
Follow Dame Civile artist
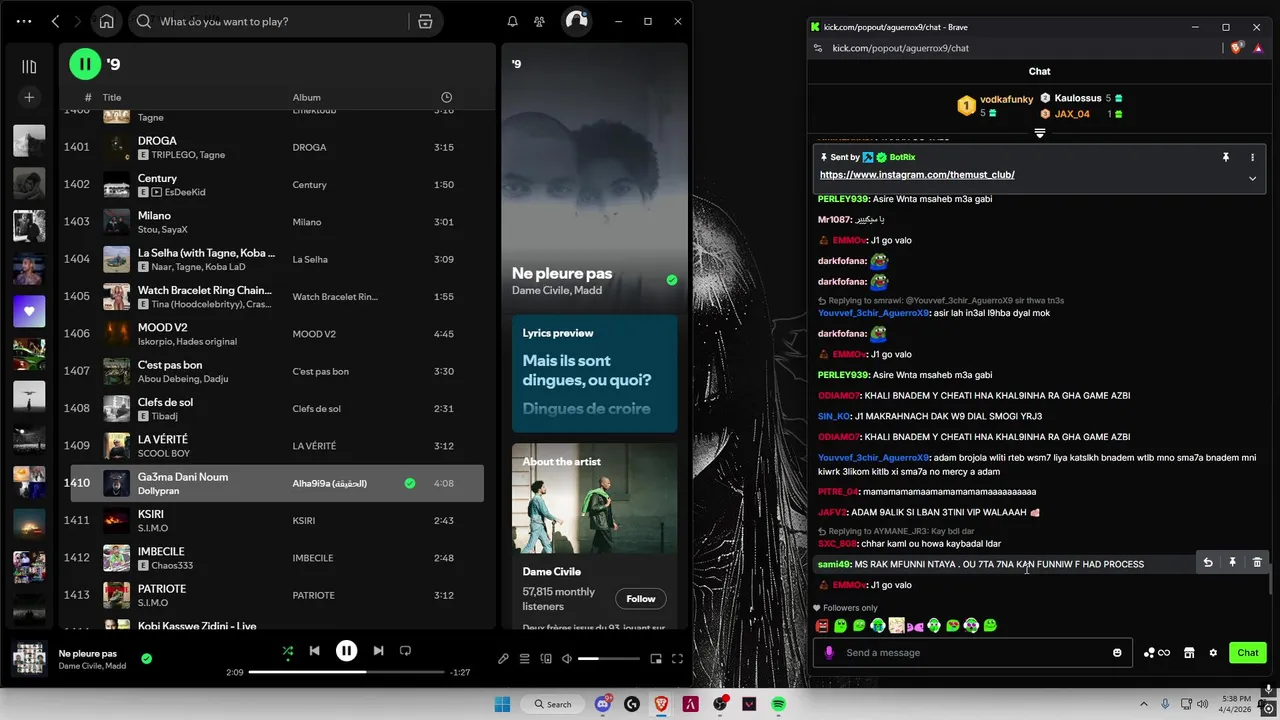[x=641, y=599]
